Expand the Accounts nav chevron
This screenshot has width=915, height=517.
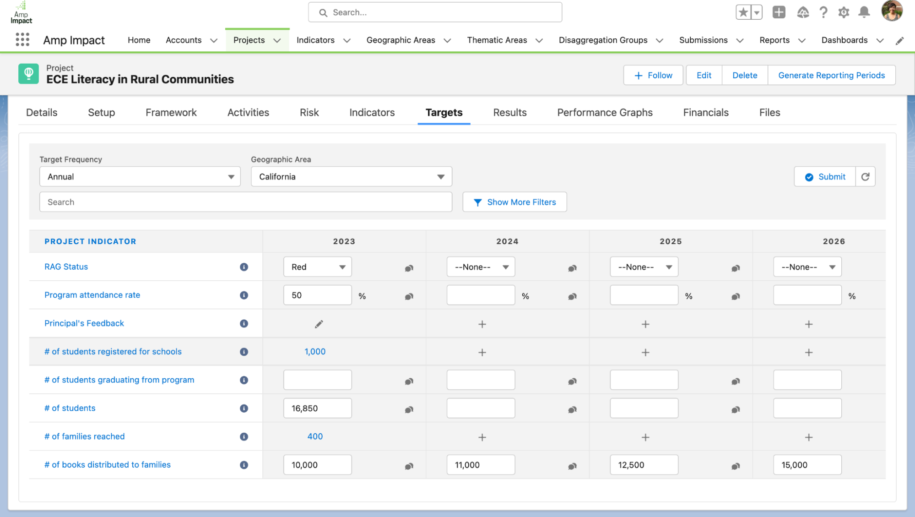(214, 41)
